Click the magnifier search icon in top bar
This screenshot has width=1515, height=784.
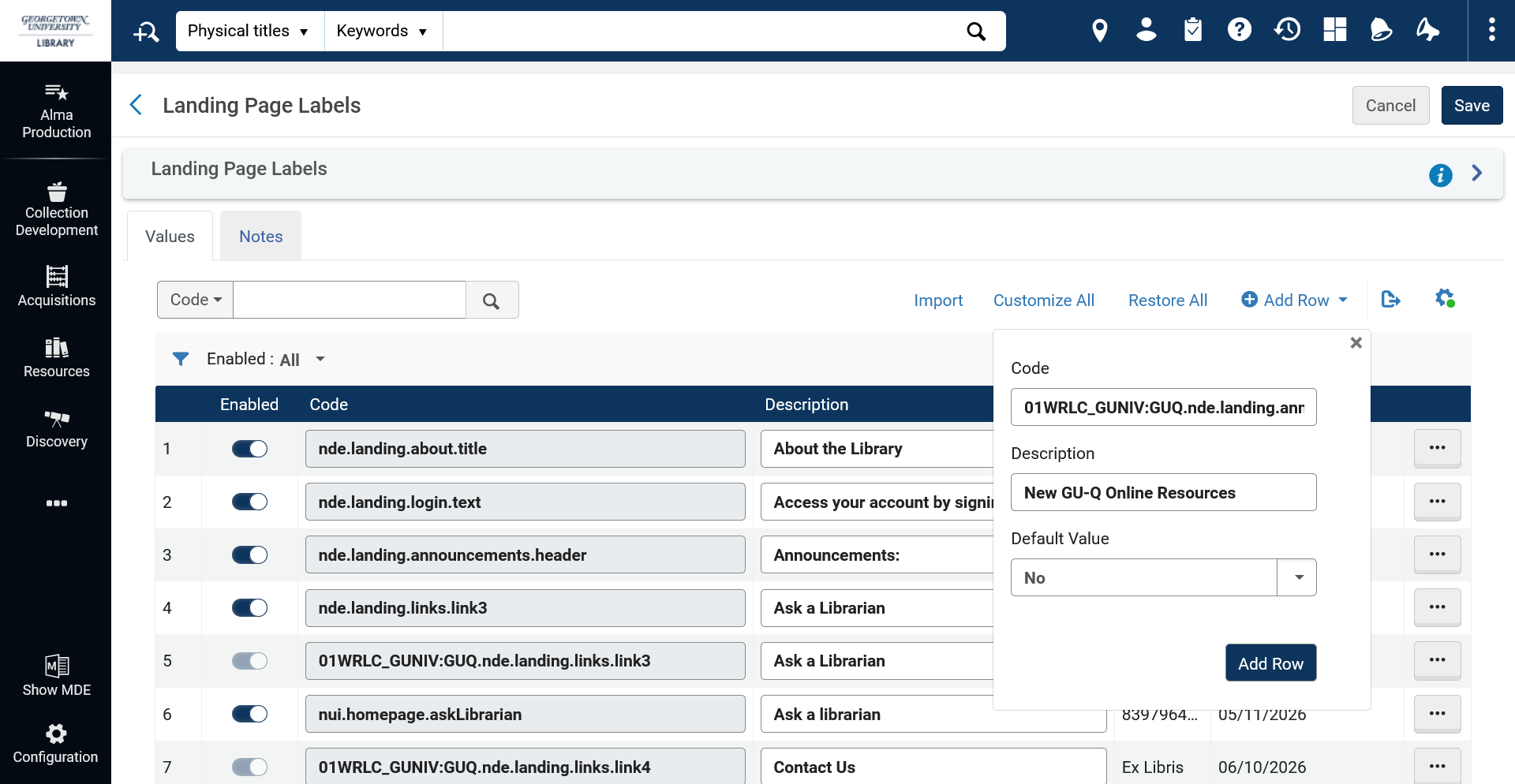(x=976, y=32)
